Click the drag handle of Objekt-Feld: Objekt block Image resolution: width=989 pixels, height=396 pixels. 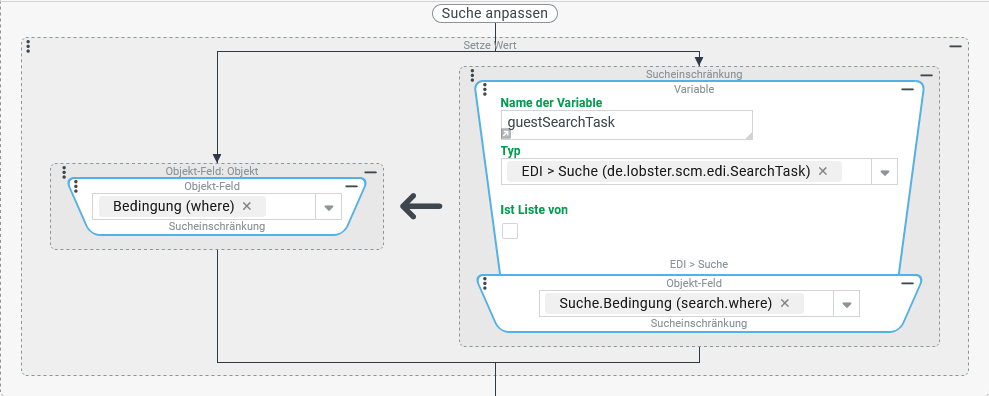pyautogui.click(x=64, y=172)
